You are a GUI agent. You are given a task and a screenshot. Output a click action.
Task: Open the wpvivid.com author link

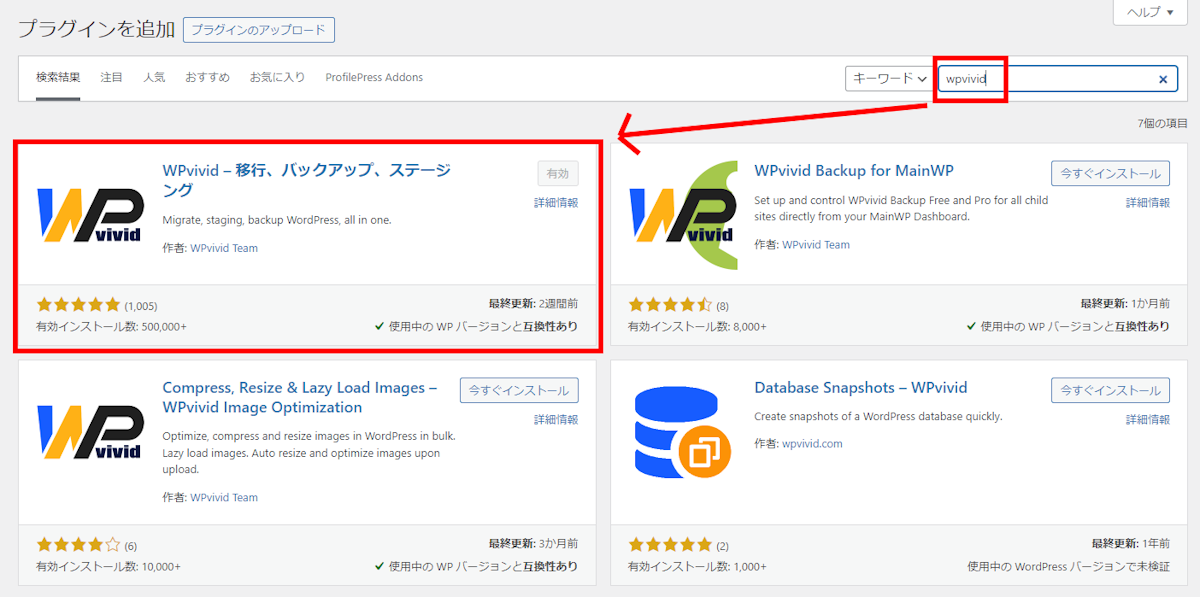(812, 444)
